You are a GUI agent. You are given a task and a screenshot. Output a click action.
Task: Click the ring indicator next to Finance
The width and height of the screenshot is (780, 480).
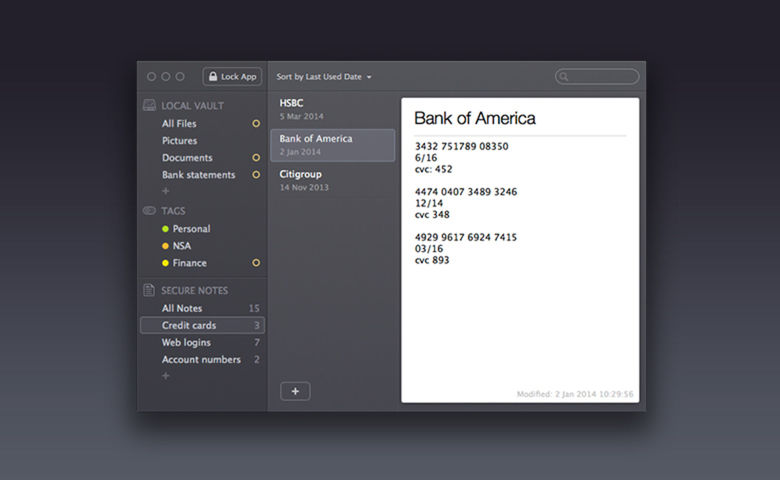point(256,263)
